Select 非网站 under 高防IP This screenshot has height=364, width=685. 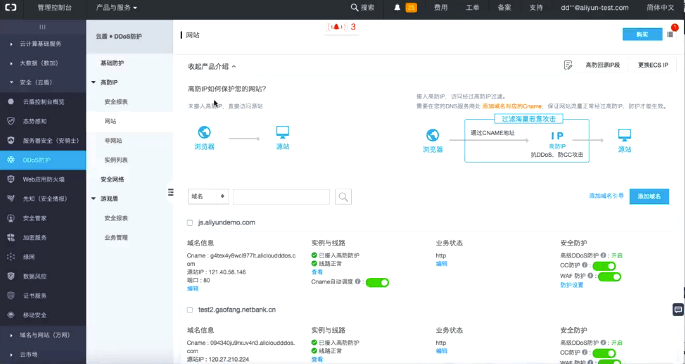(113, 141)
